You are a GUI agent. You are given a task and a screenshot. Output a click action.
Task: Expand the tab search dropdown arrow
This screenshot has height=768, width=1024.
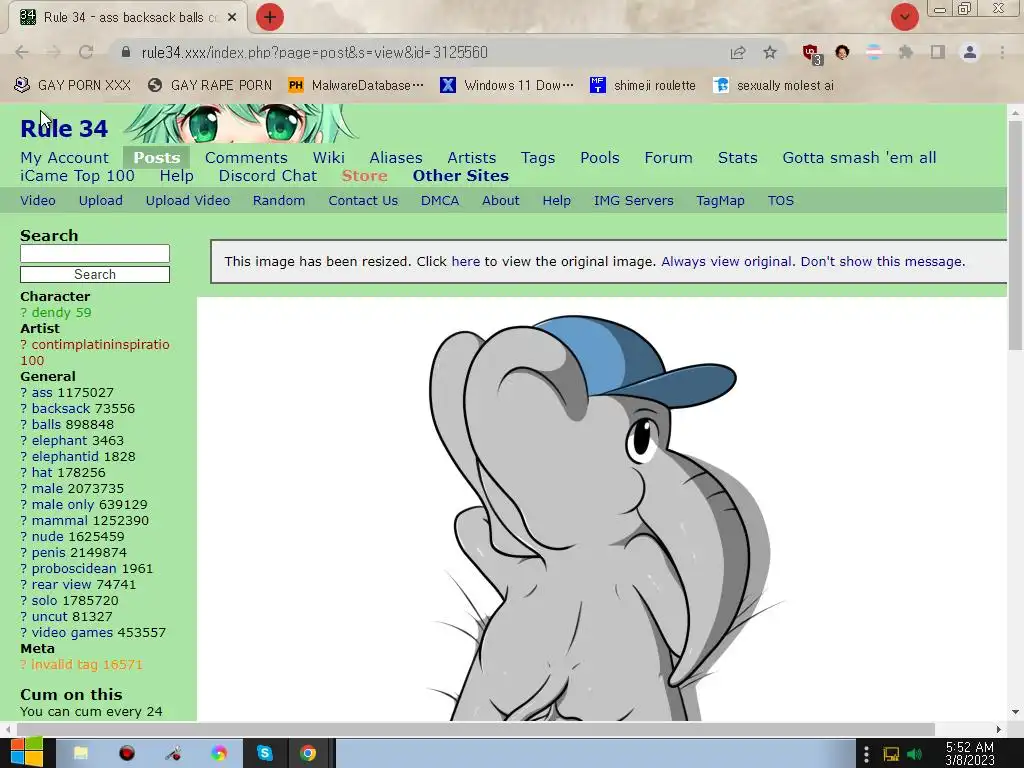point(904,17)
